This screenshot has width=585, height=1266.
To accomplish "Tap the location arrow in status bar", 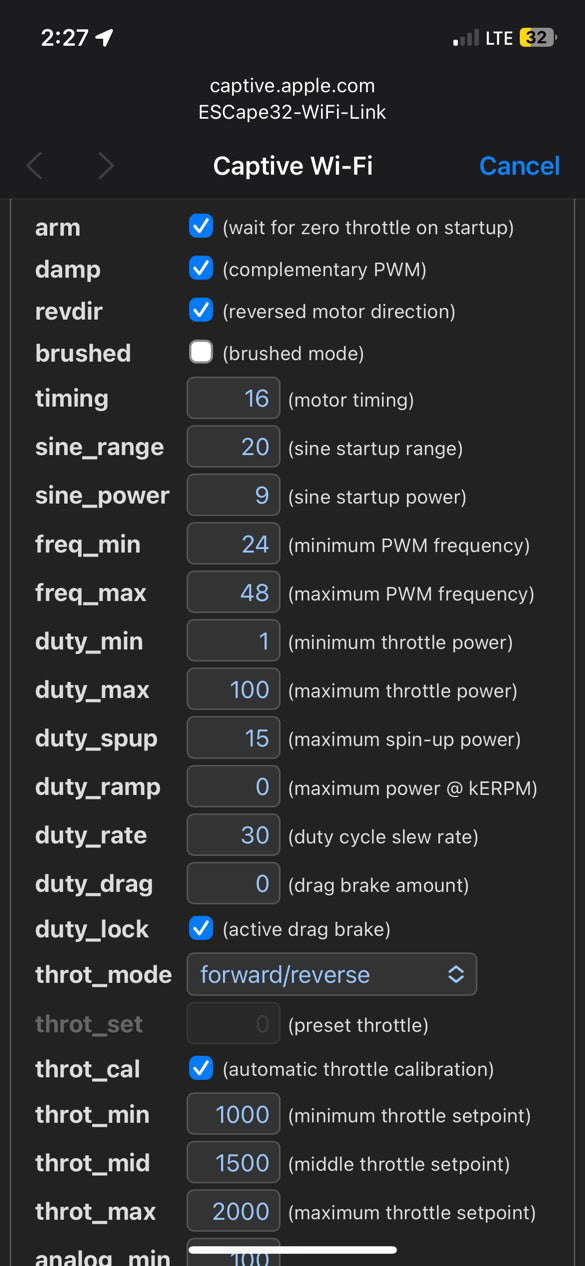I will click(x=104, y=38).
